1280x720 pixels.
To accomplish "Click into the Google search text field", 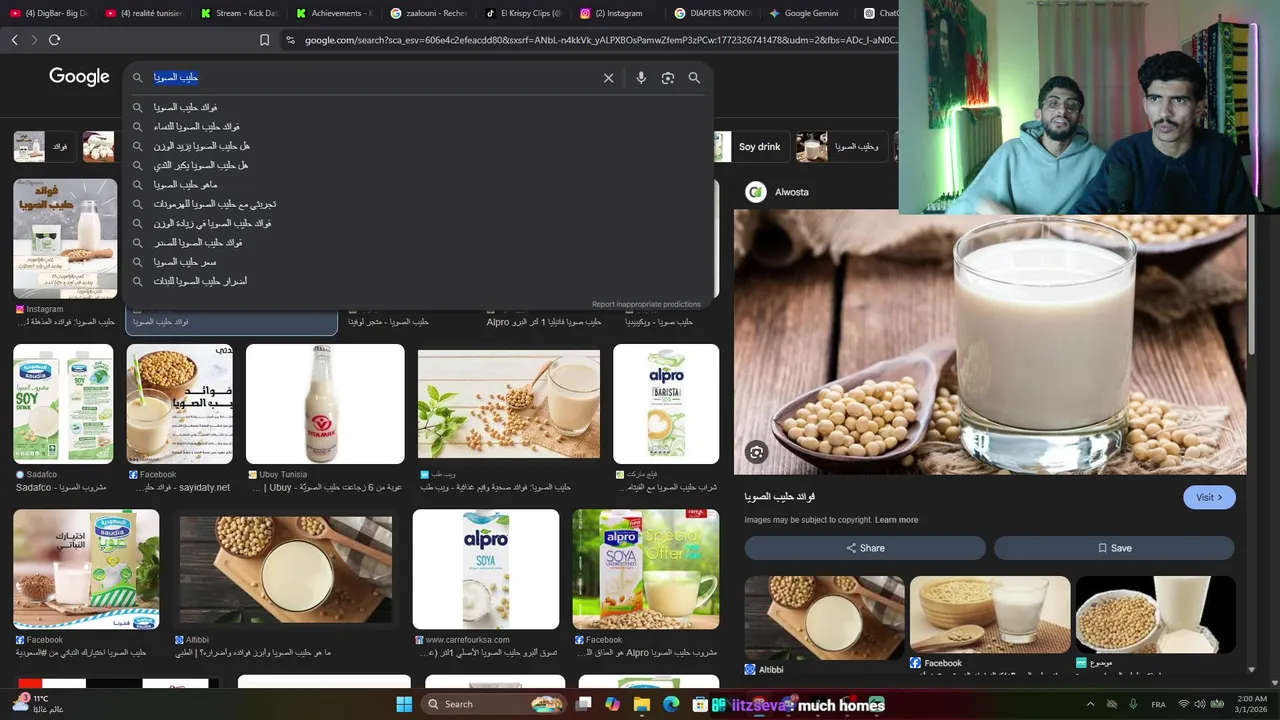I will pos(375,78).
